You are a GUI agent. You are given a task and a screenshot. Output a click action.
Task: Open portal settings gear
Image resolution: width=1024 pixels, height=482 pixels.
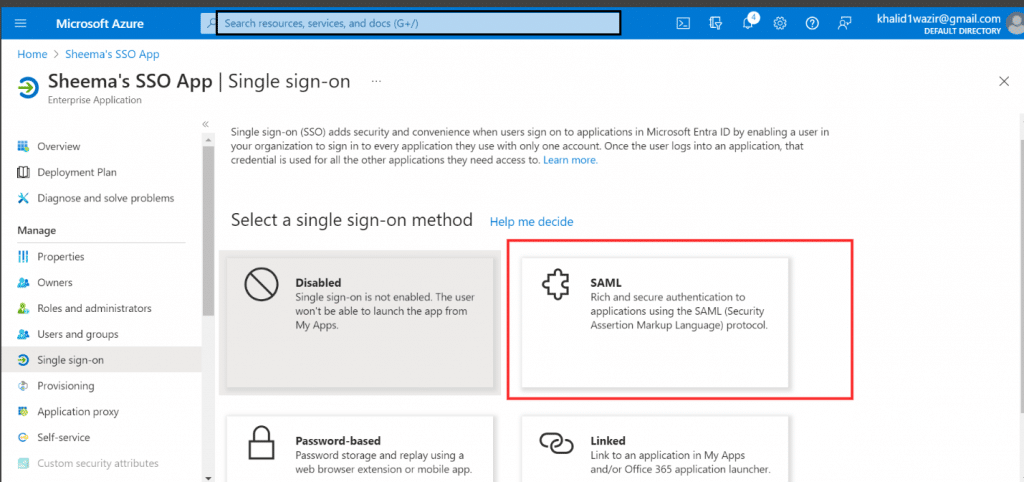click(780, 24)
